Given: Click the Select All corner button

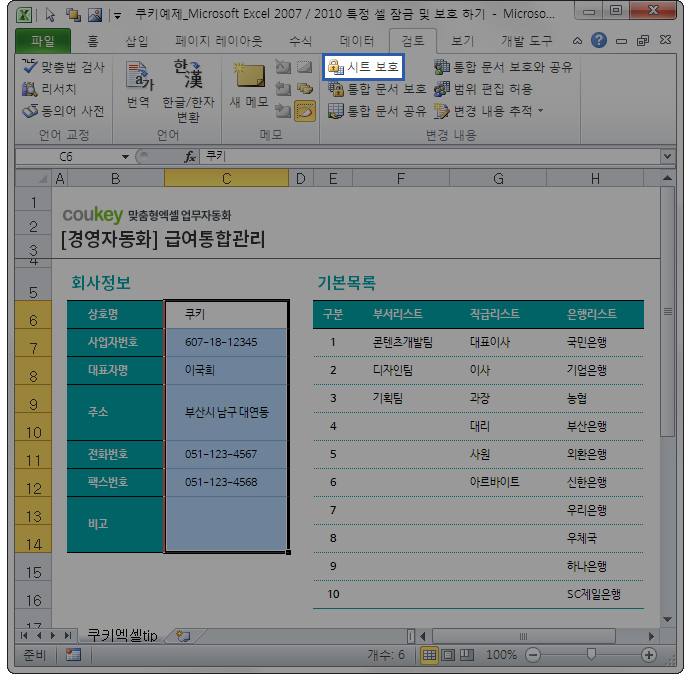Looking at the screenshot, I should [33, 178].
